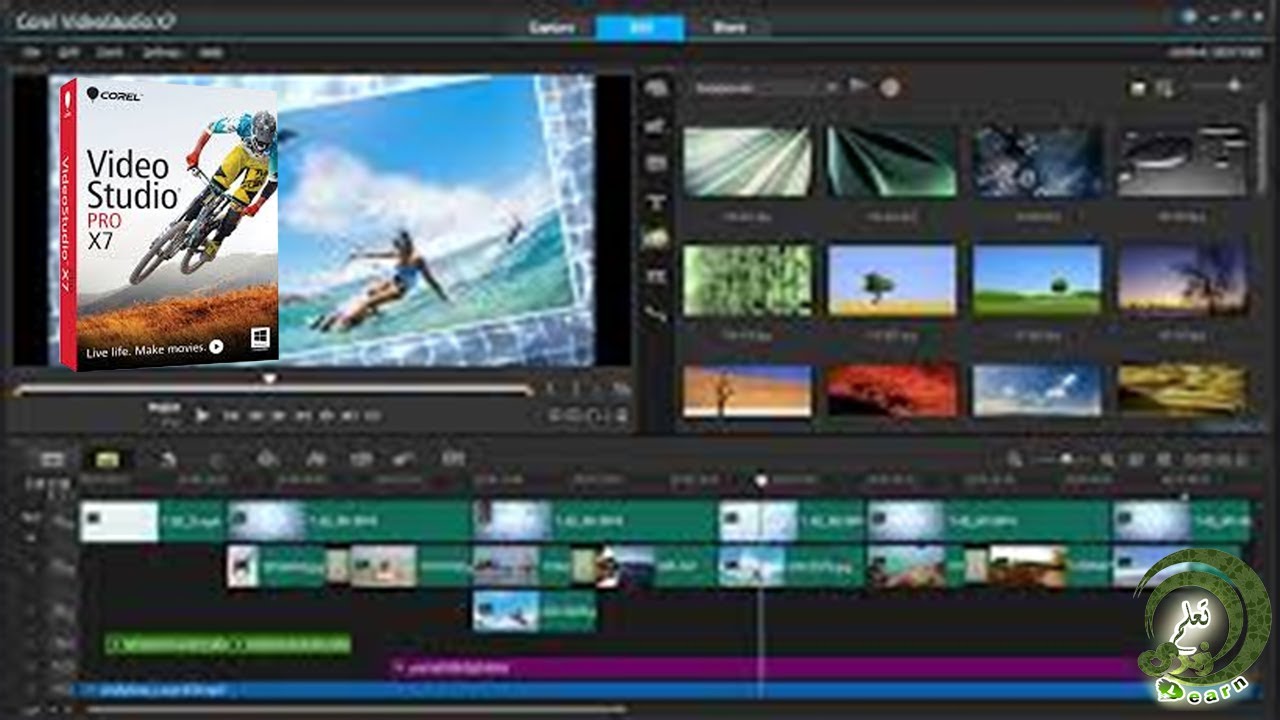Switch to the Share step tab
This screenshot has width=1280, height=720.
tap(729, 27)
